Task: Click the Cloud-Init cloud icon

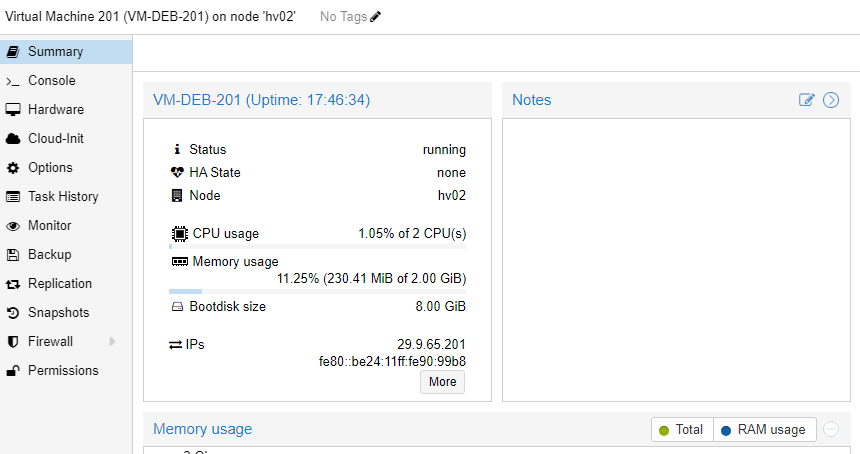Action: pos(13,139)
